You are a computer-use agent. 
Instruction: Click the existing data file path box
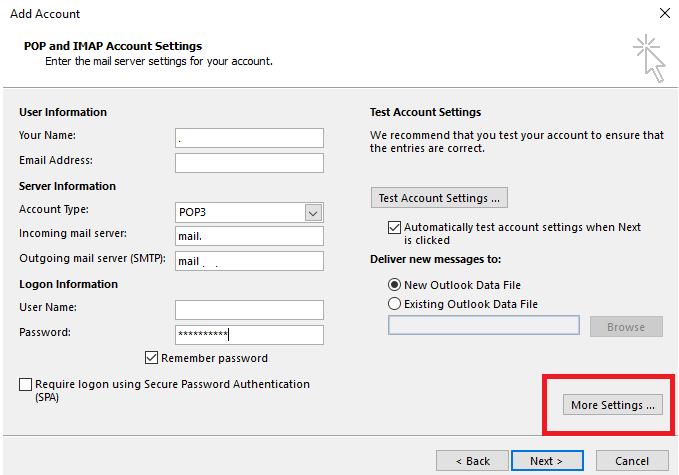483,326
